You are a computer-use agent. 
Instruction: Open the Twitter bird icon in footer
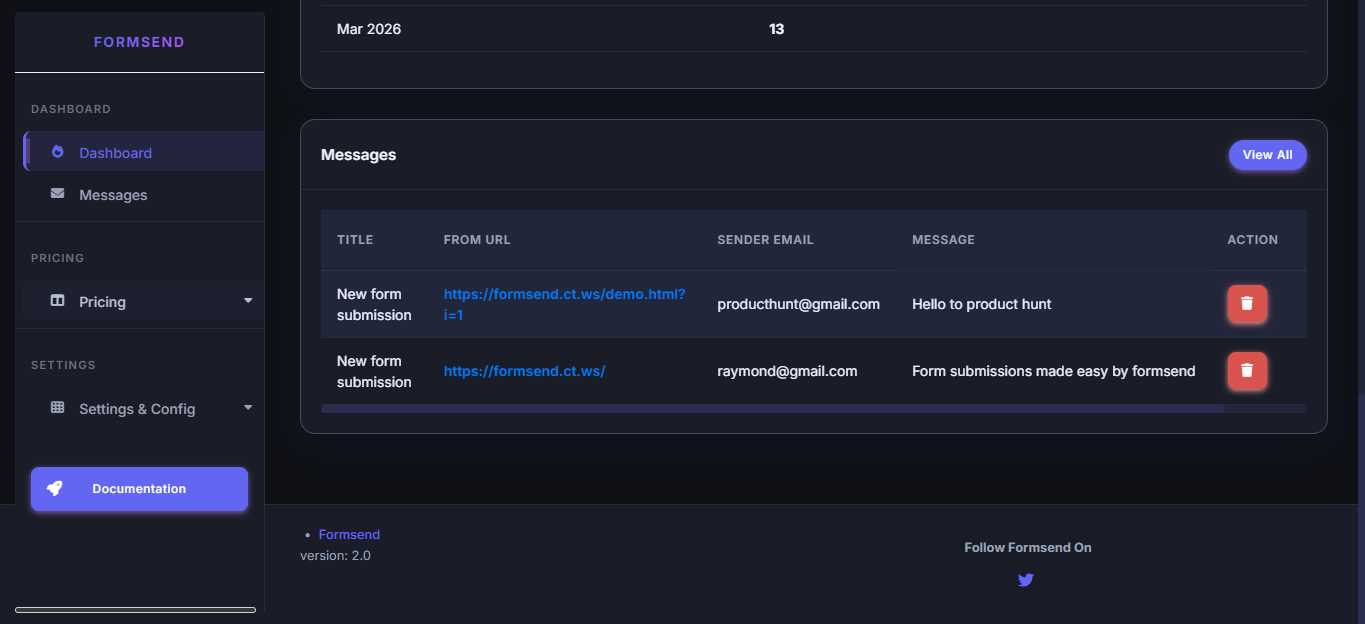tap(1026, 580)
